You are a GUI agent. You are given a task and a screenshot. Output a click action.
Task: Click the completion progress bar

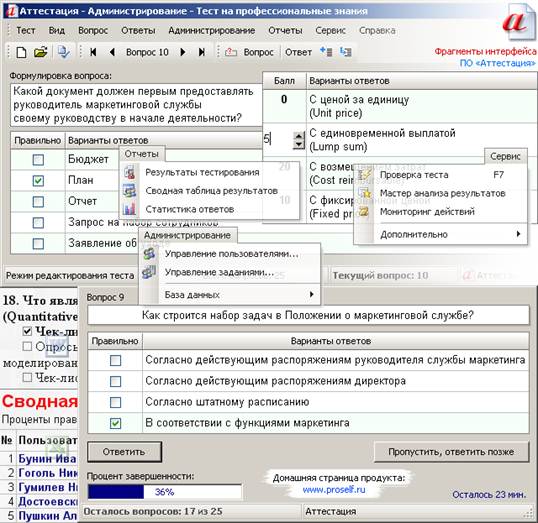pos(165,492)
